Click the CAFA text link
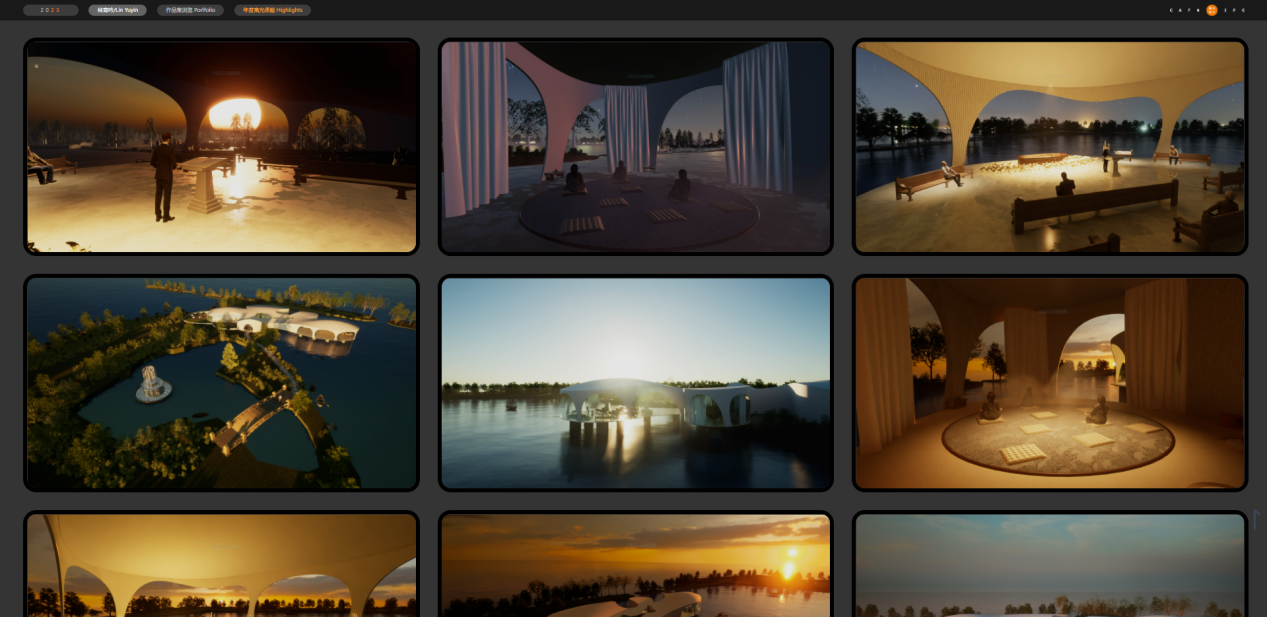 tap(1187, 10)
